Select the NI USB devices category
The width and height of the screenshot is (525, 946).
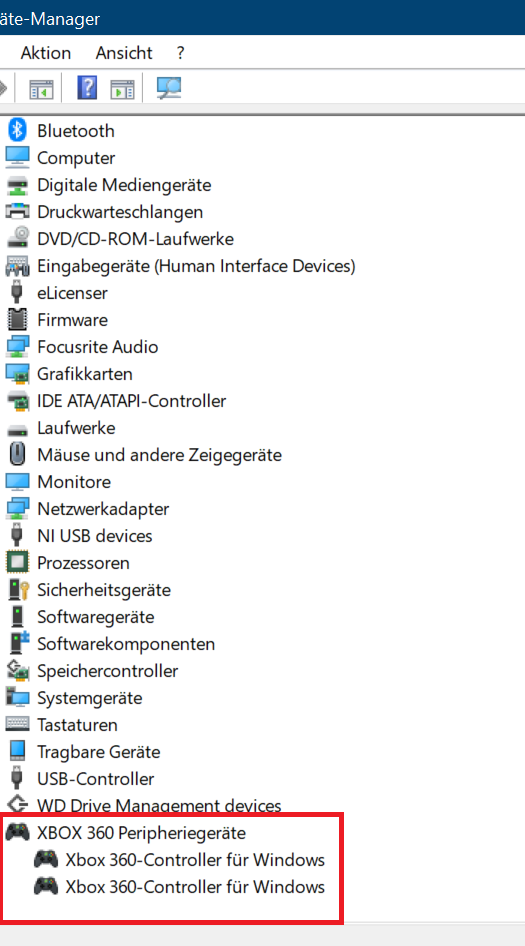click(95, 536)
